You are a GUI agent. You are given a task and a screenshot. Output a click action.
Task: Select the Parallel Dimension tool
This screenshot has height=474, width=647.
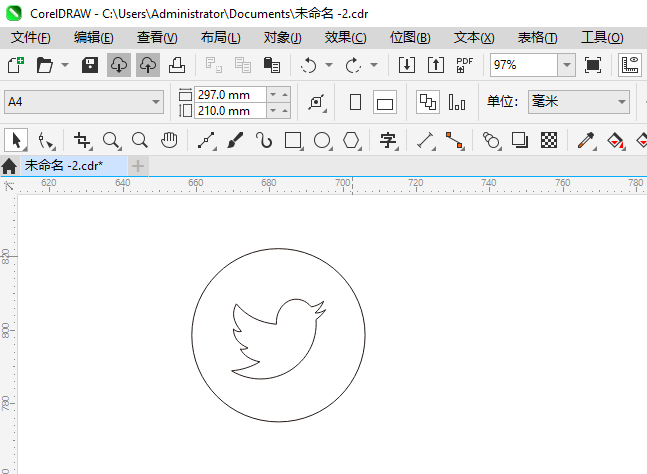(425, 141)
